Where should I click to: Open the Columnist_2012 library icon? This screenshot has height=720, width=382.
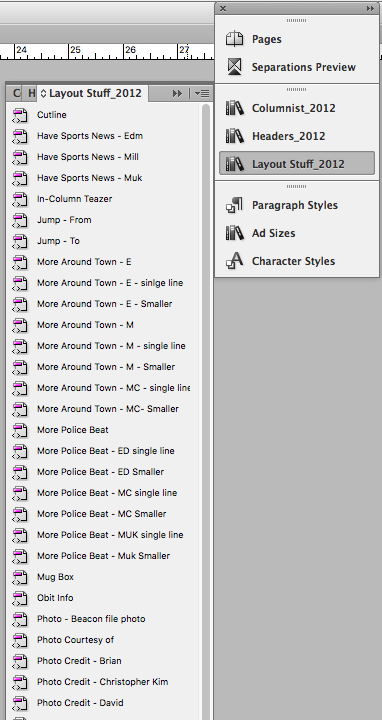235,108
